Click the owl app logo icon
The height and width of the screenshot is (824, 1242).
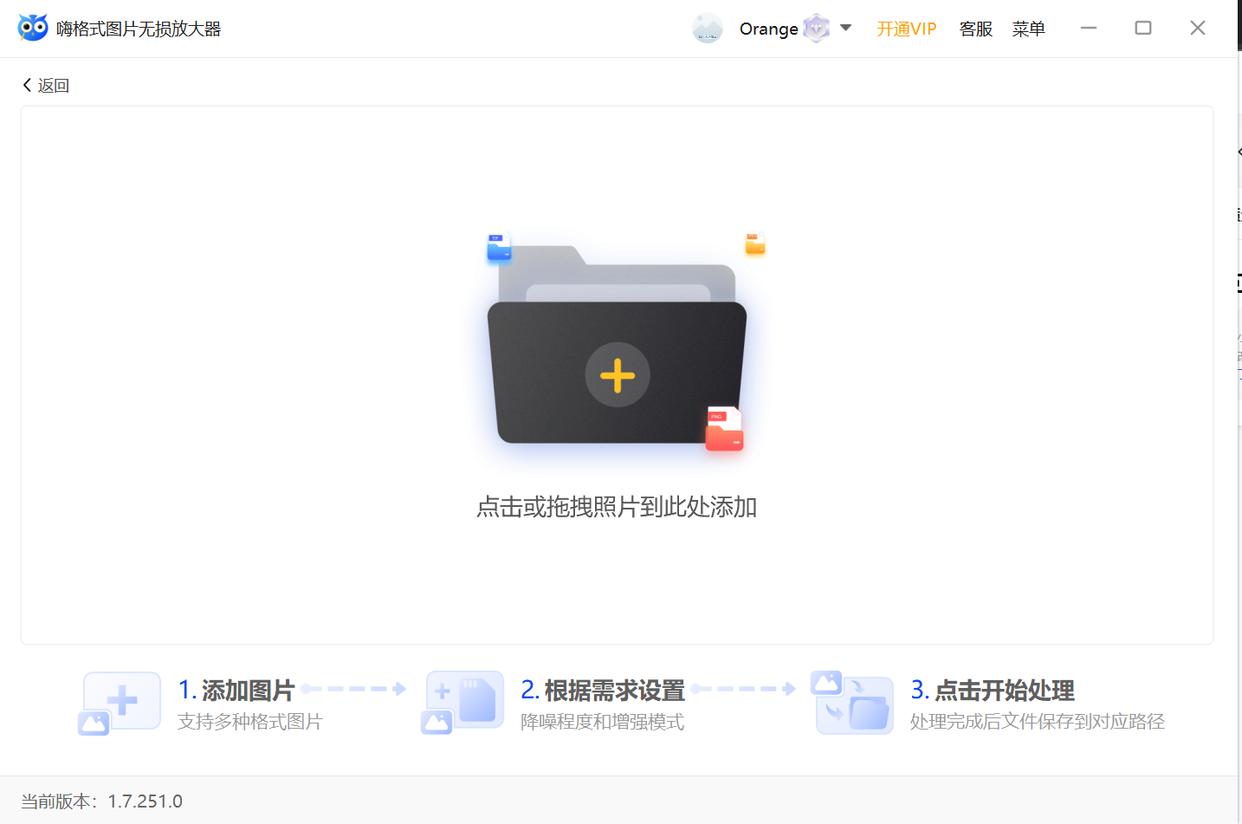coord(33,27)
